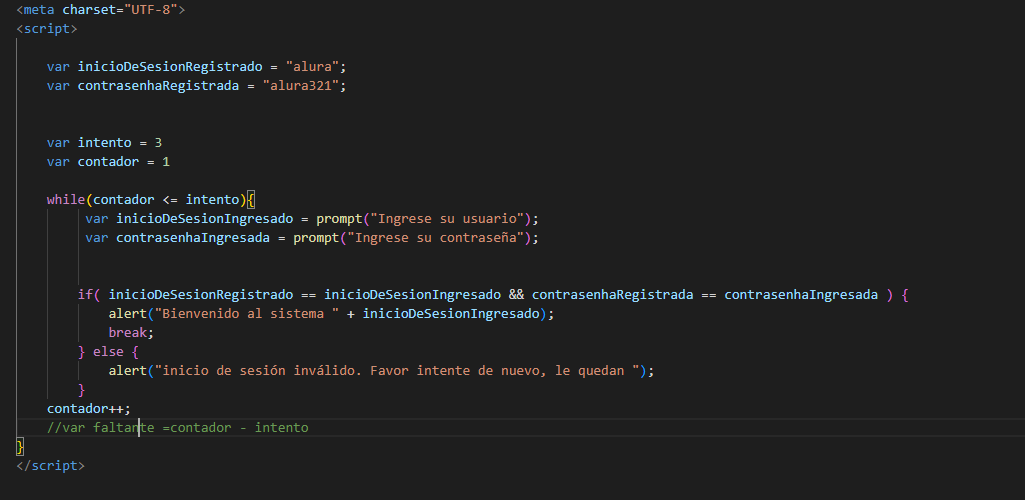Screen dimensions: 1025x500
Task: Click the line var intento = 3
Action: 105,142
